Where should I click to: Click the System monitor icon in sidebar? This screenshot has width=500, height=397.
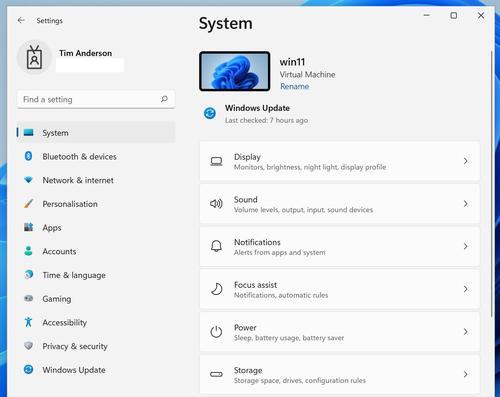(x=29, y=133)
